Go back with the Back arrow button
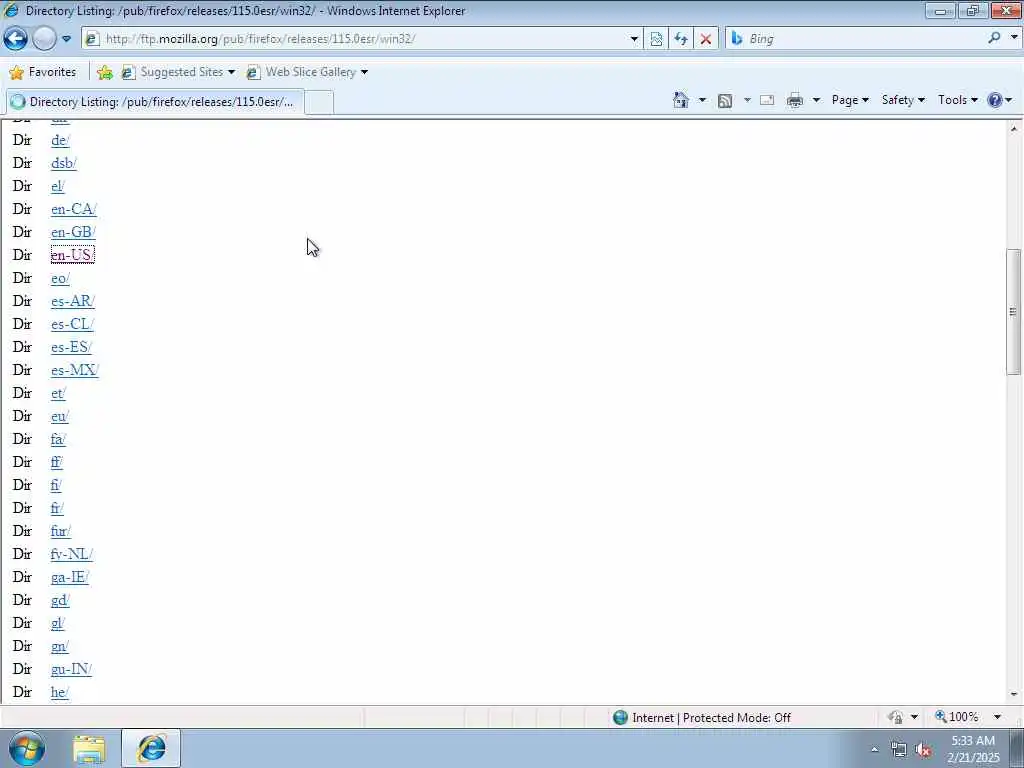 15,39
